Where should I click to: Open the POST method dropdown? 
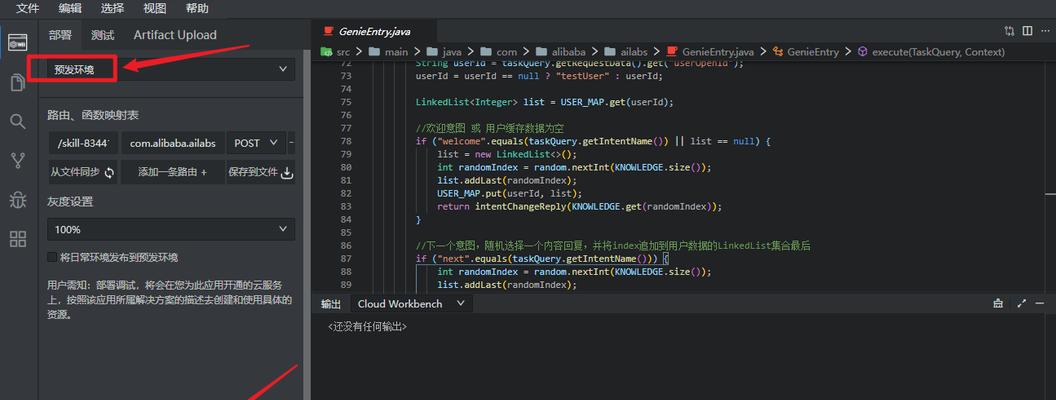[x=256, y=143]
